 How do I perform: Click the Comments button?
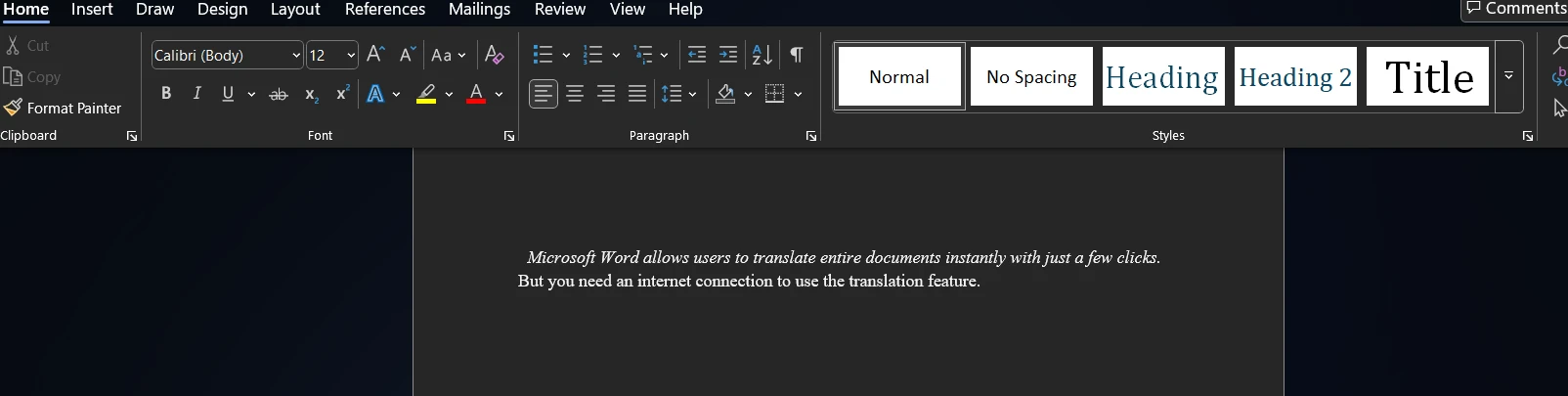pyautogui.click(x=1515, y=9)
